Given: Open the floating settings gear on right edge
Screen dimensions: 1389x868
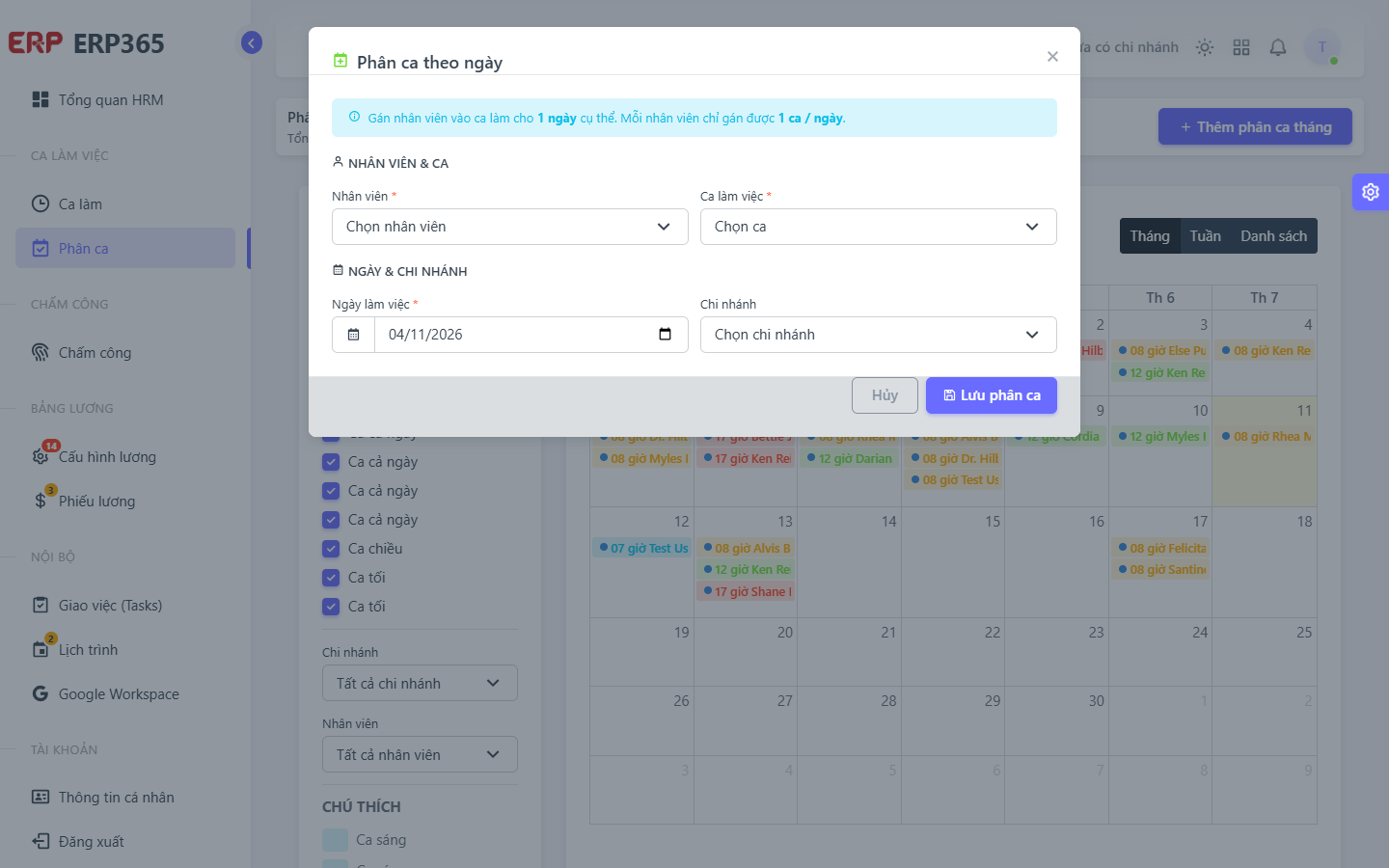Looking at the screenshot, I should [x=1371, y=192].
